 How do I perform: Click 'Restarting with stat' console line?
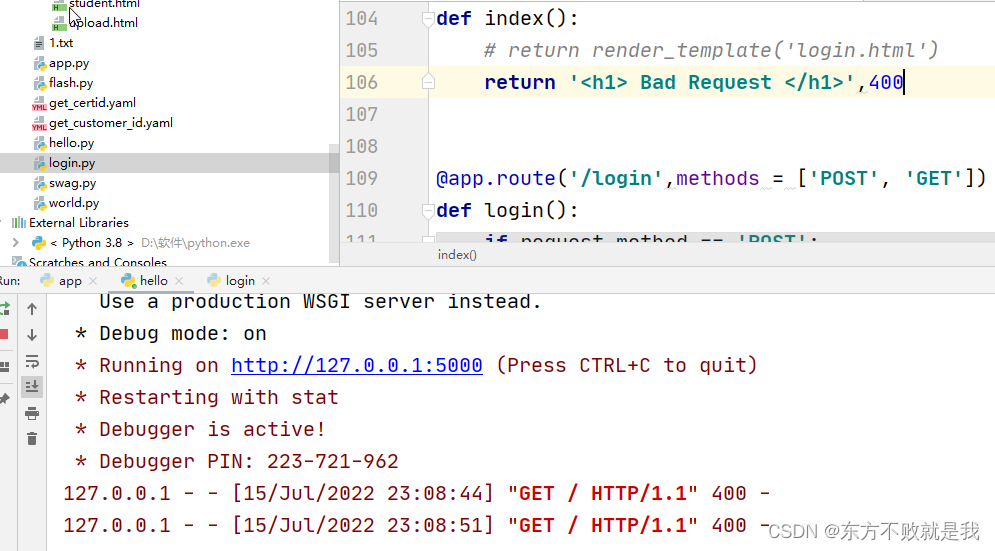[x=207, y=397]
